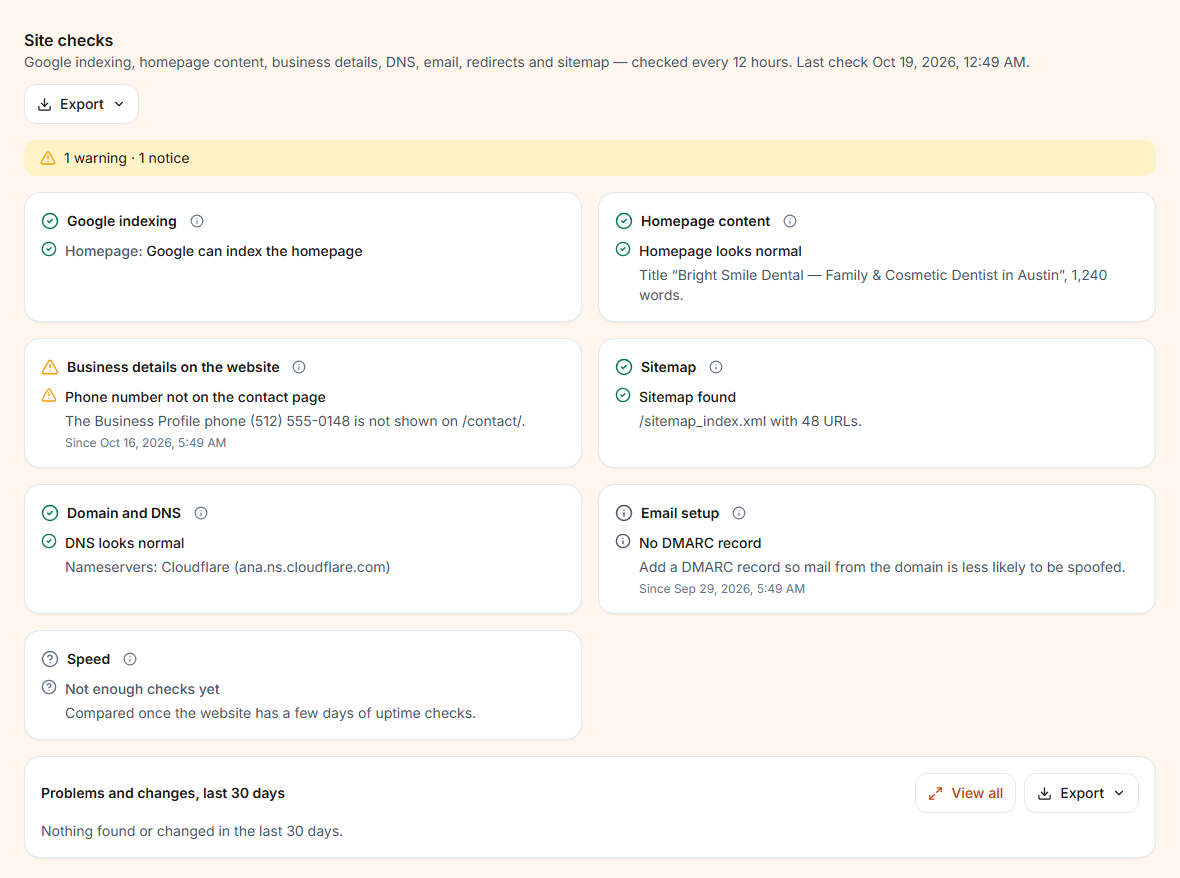Click the download icon in the top Export button

(44, 105)
